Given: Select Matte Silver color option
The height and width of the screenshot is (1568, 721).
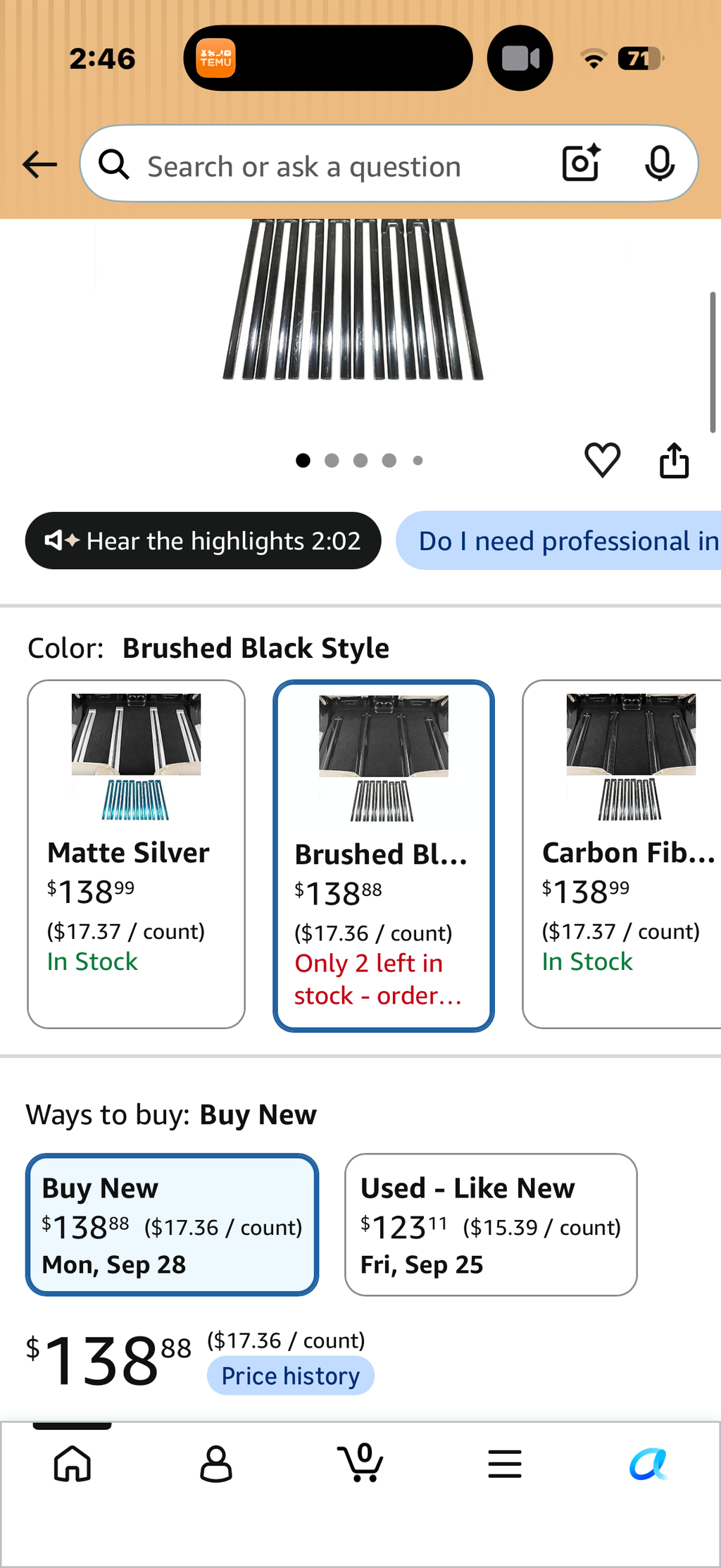Looking at the screenshot, I should tap(136, 854).
